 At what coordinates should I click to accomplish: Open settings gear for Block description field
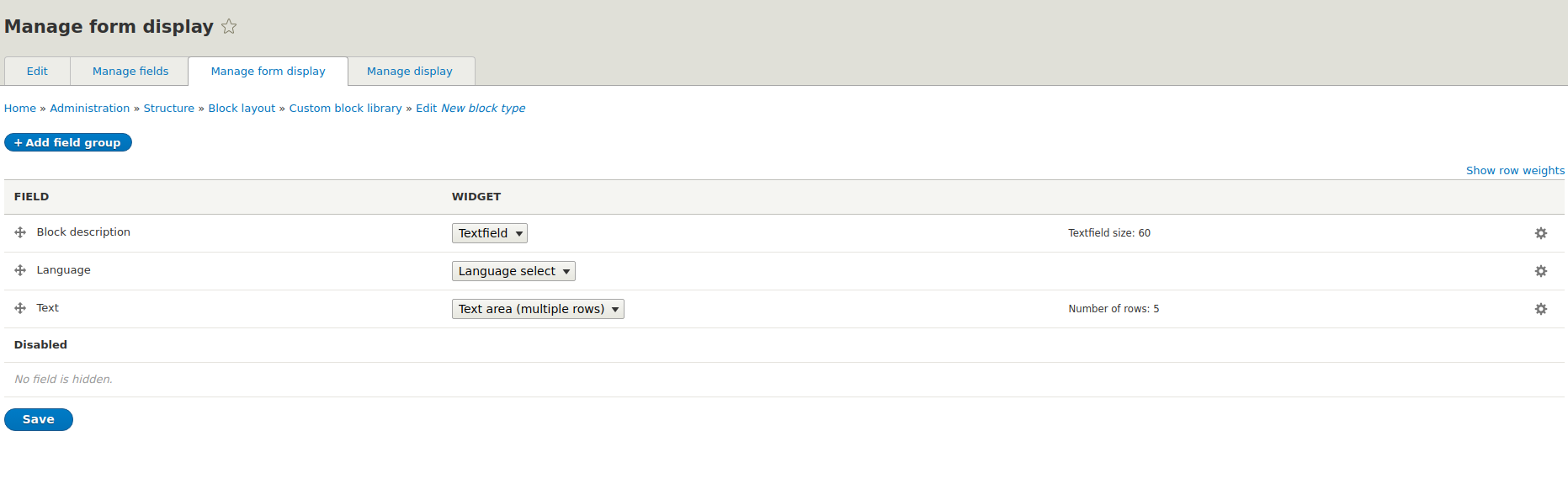1540,233
